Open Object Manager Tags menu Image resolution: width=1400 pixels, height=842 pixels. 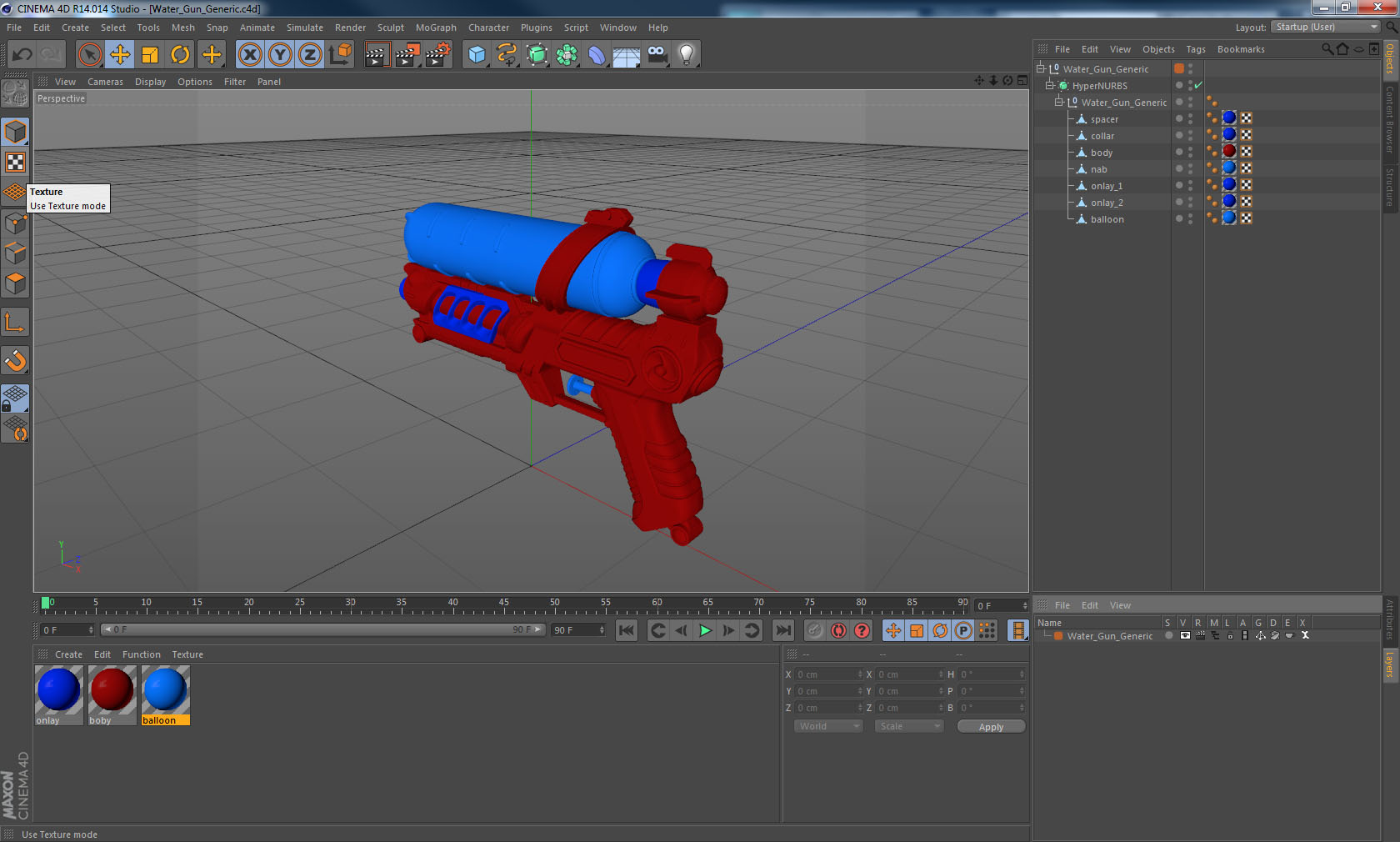(x=1196, y=49)
